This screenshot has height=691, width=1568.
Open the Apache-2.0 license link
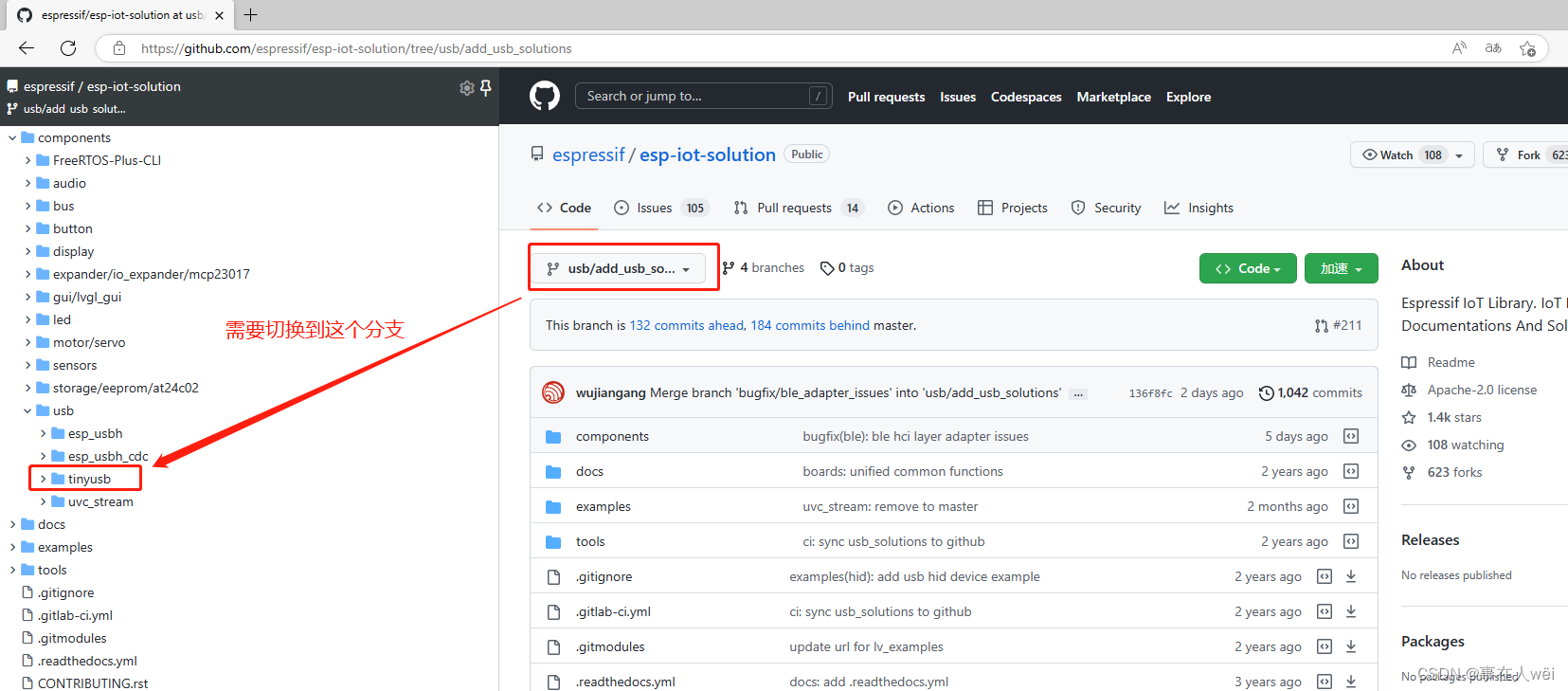(x=1482, y=390)
